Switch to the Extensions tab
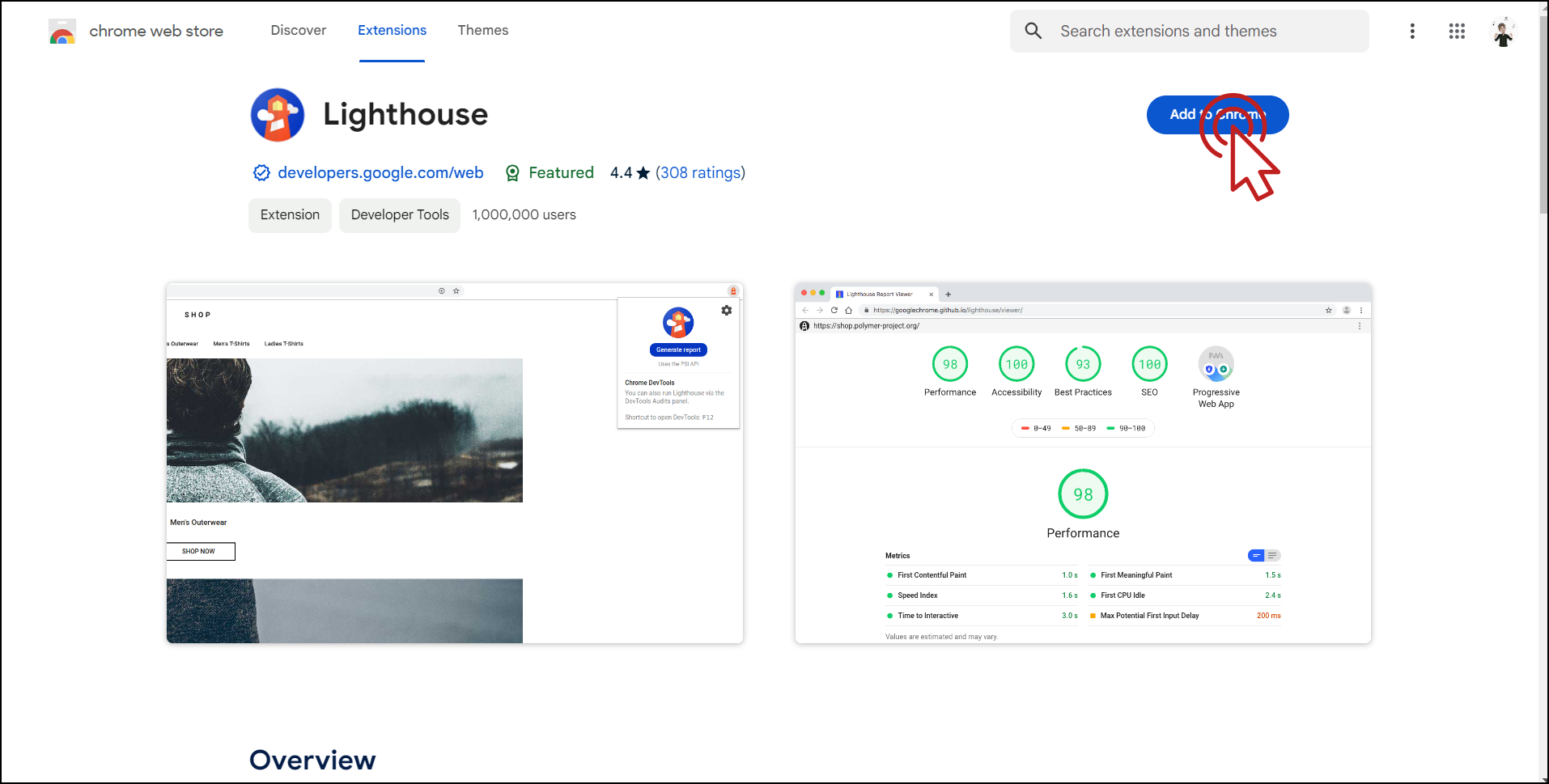This screenshot has height=784, width=1549. tap(392, 30)
